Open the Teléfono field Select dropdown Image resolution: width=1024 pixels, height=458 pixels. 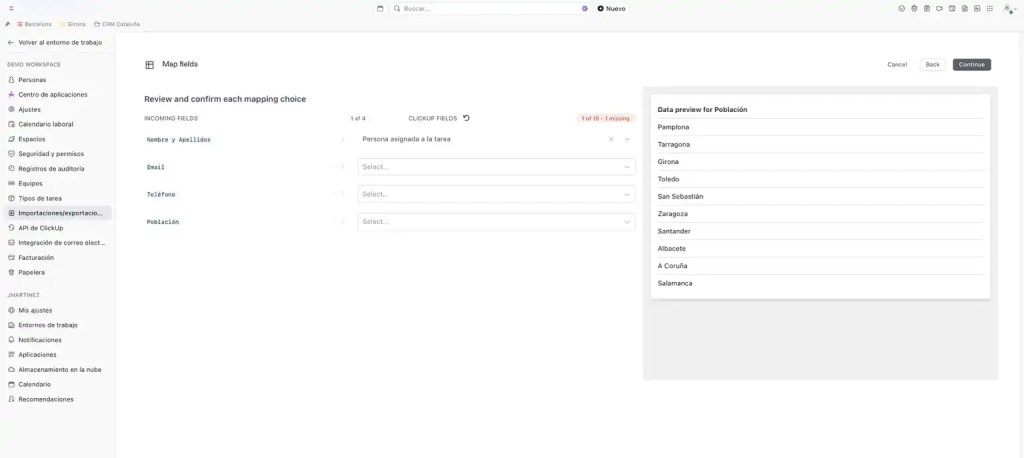(496, 194)
